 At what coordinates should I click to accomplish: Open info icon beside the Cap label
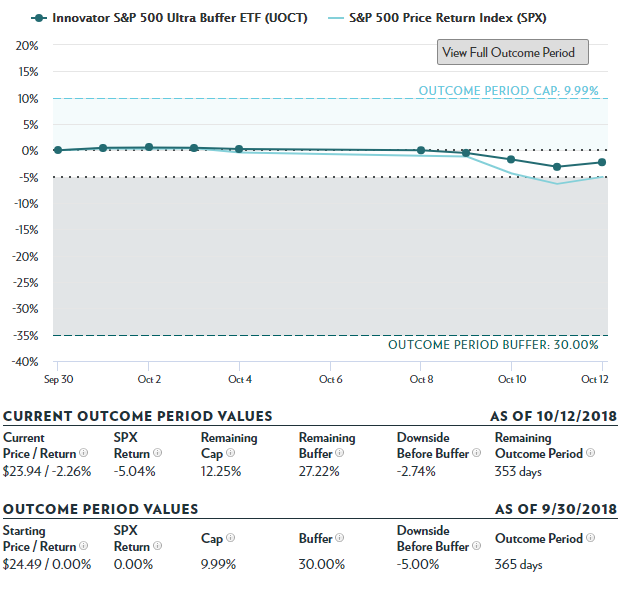230,538
